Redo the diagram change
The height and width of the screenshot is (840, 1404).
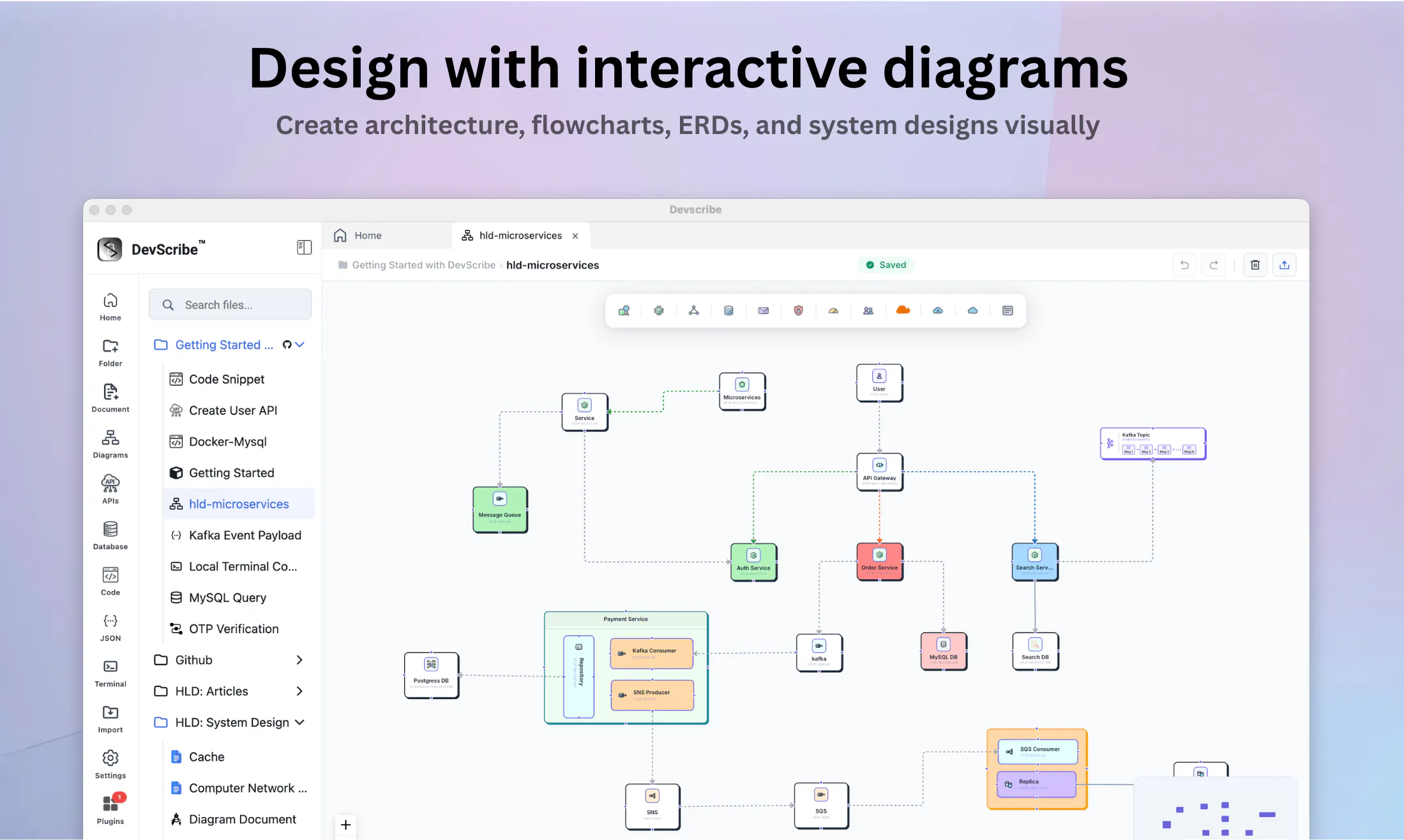coord(1214,265)
